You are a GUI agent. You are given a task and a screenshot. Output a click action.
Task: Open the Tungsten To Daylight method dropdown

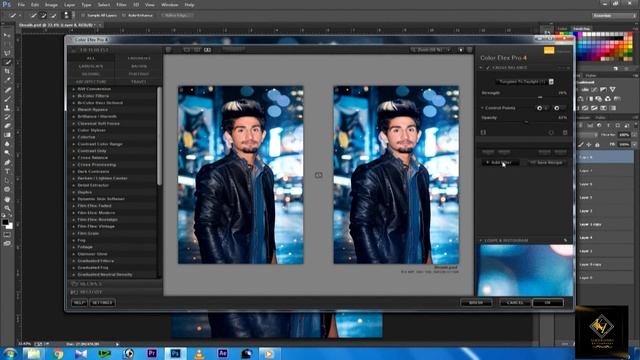click(x=524, y=82)
